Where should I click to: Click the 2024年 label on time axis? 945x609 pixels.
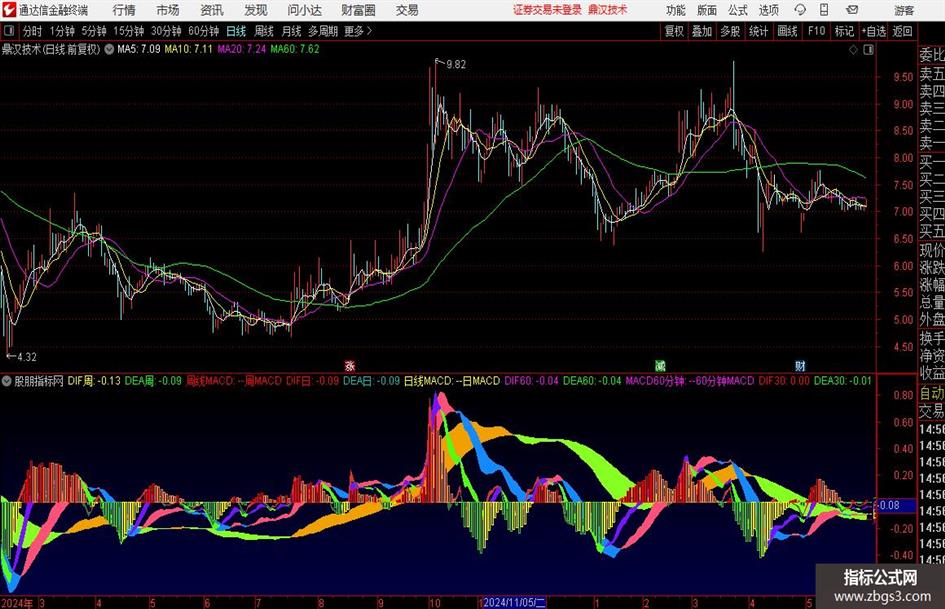click(17, 603)
